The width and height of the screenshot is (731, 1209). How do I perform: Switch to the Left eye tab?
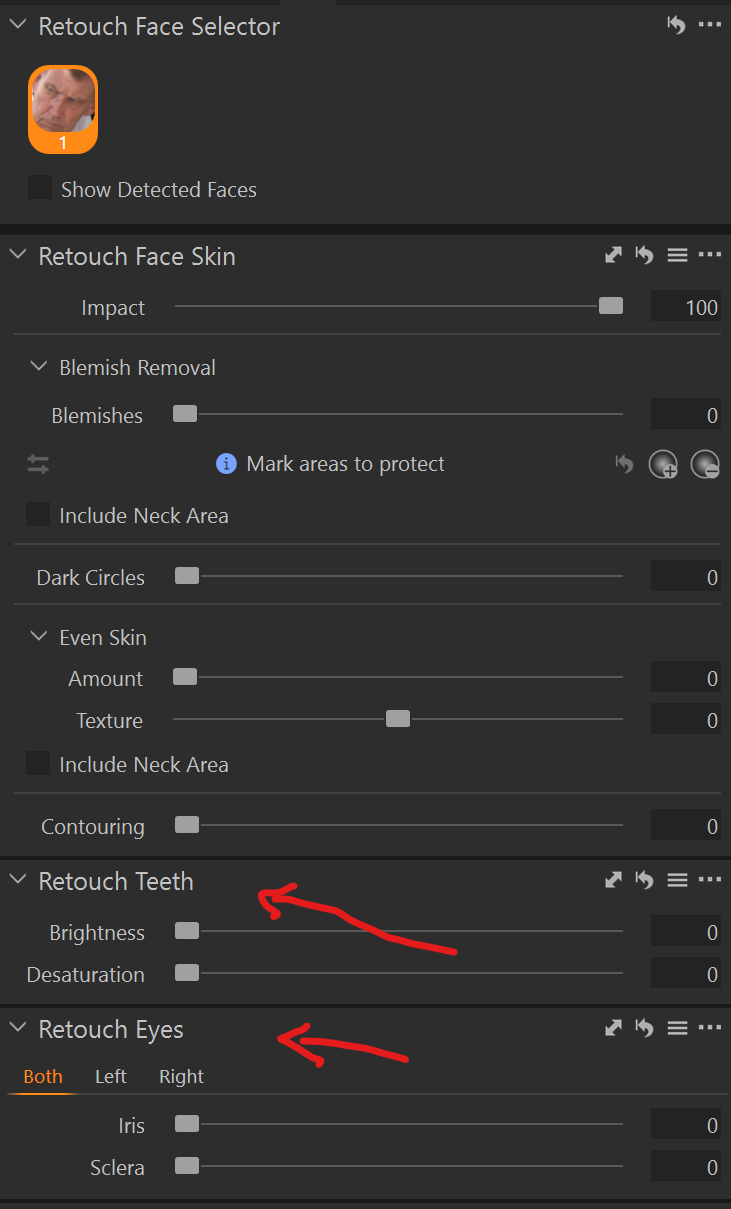[110, 1076]
